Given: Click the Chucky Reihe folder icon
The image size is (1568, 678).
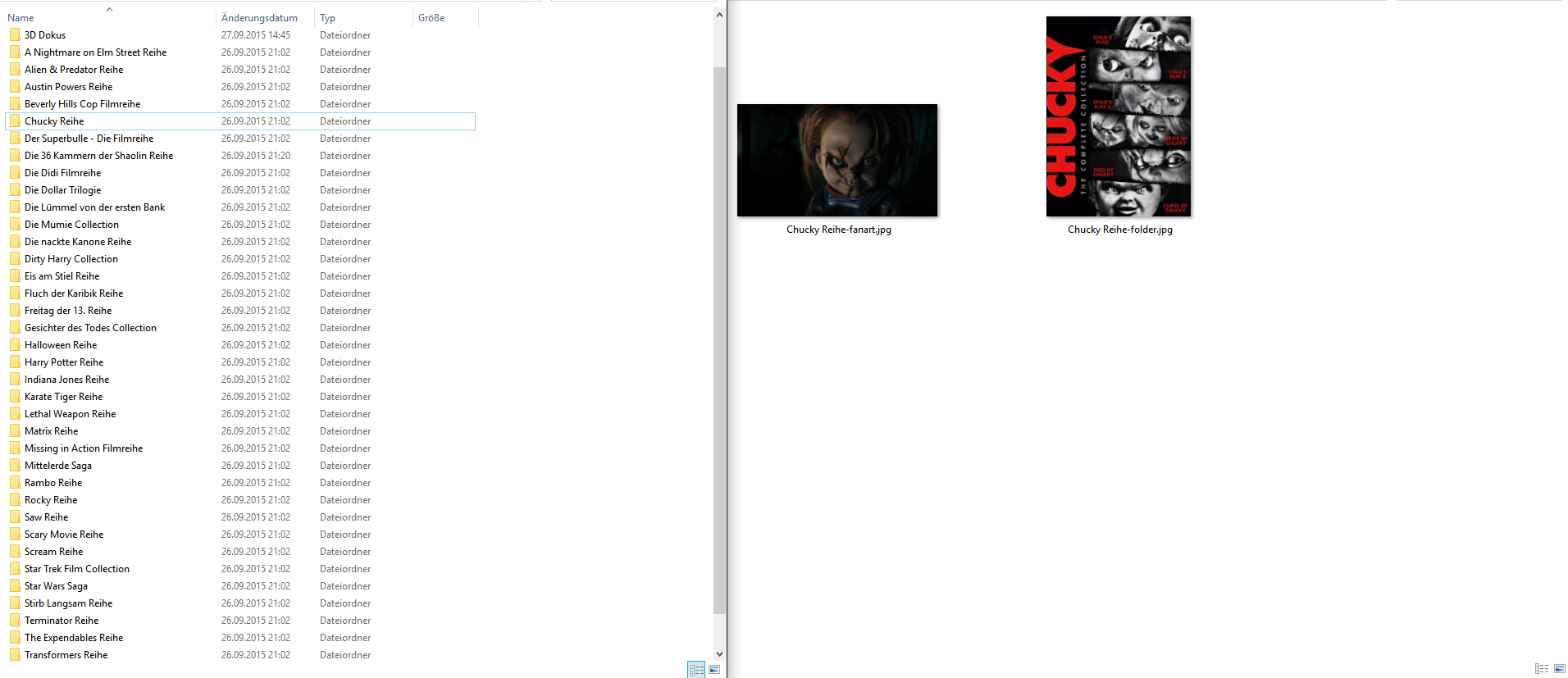Looking at the screenshot, I should (x=15, y=121).
